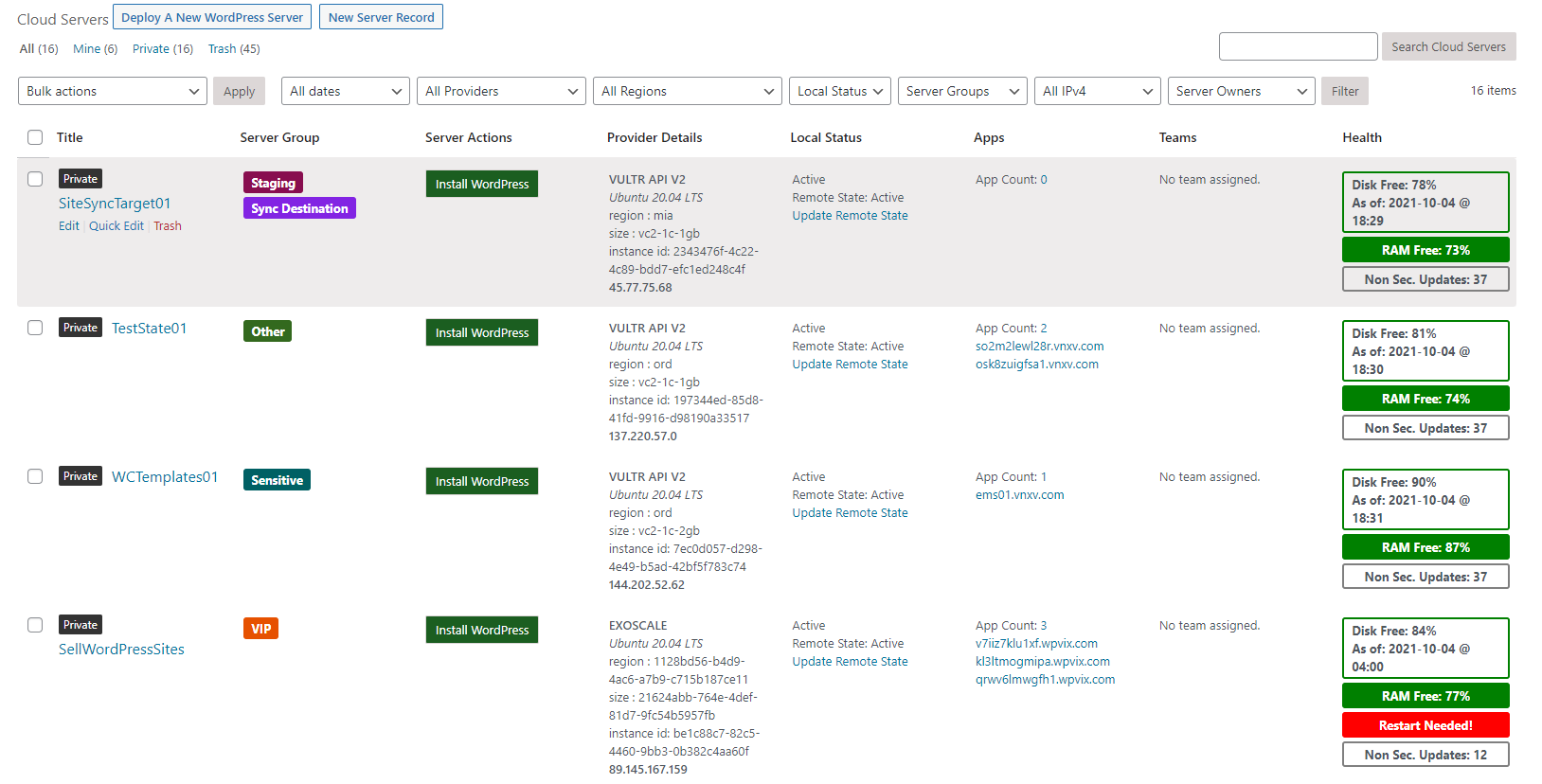Open the Local Status filter dropdown
Screen dimensions: 1542x784
[839, 91]
